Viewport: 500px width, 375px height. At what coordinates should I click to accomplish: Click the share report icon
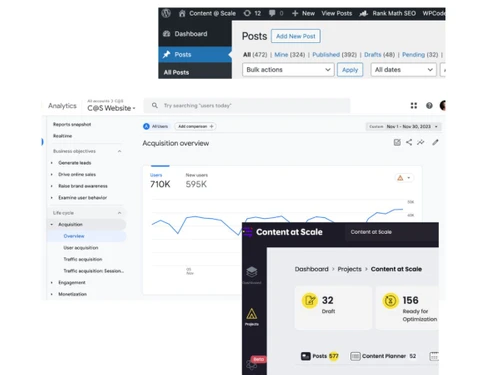click(409, 142)
